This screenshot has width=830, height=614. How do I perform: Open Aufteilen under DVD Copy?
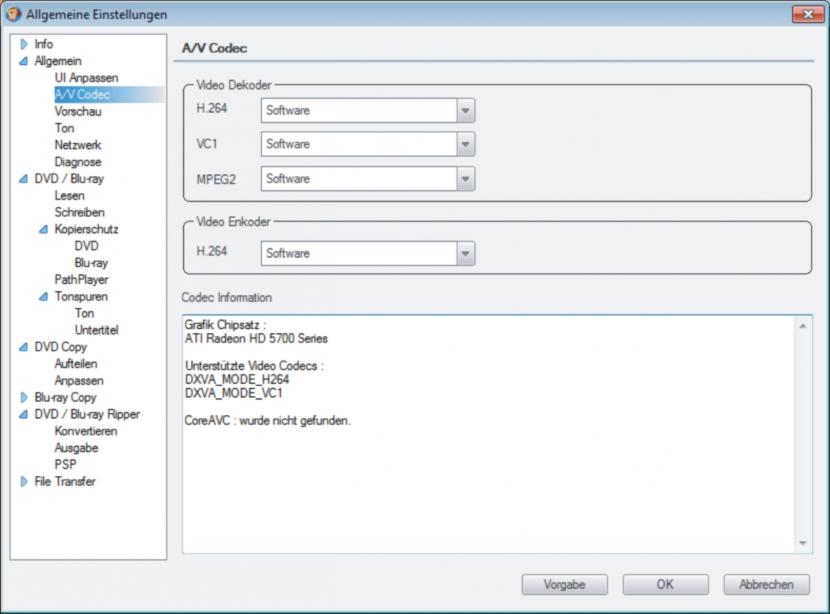pos(76,364)
